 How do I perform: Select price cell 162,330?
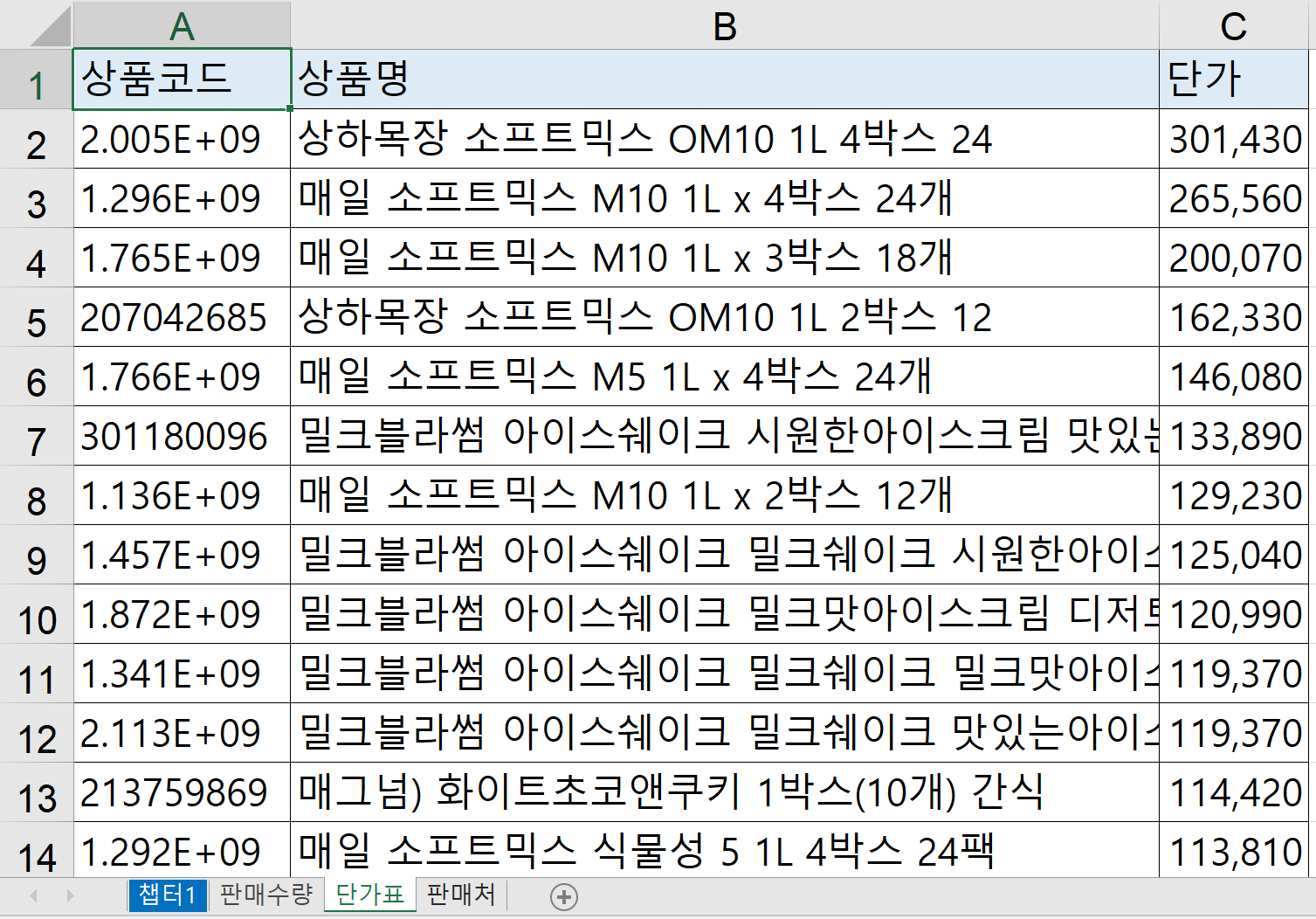(x=1233, y=317)
